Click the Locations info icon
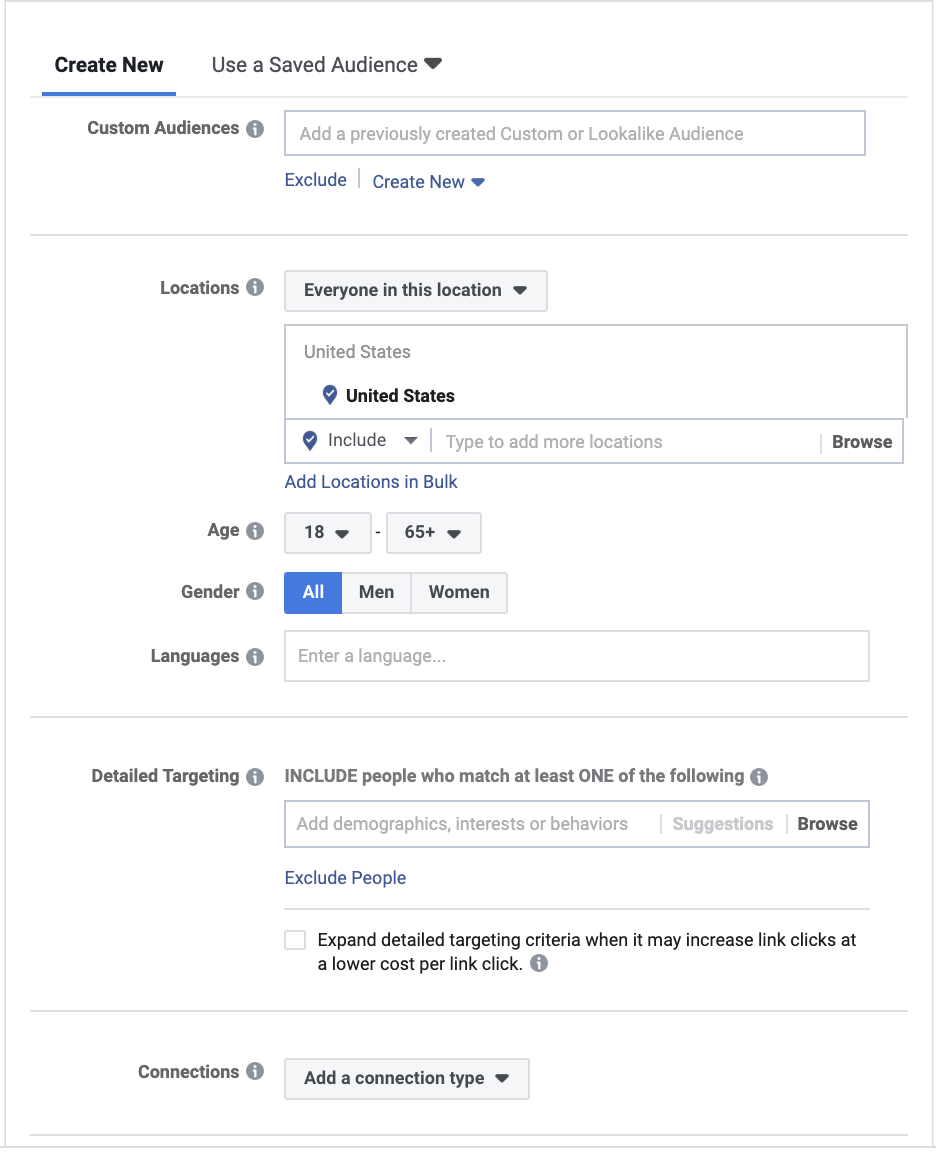936x1152 pixels. [255, 287]
